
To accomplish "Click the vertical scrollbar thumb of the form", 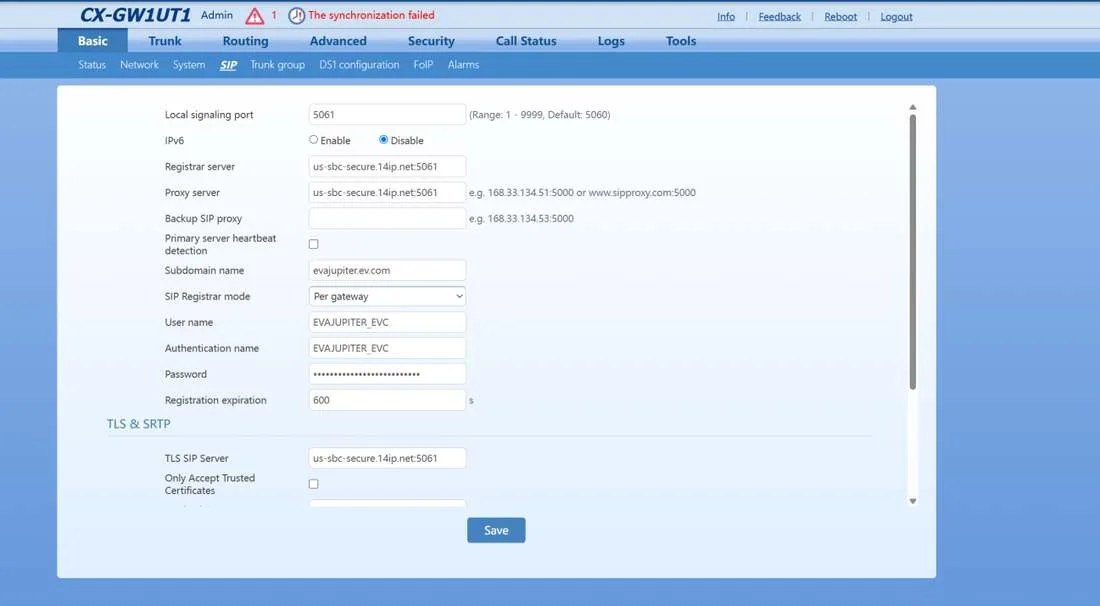I will click(913, 252).
